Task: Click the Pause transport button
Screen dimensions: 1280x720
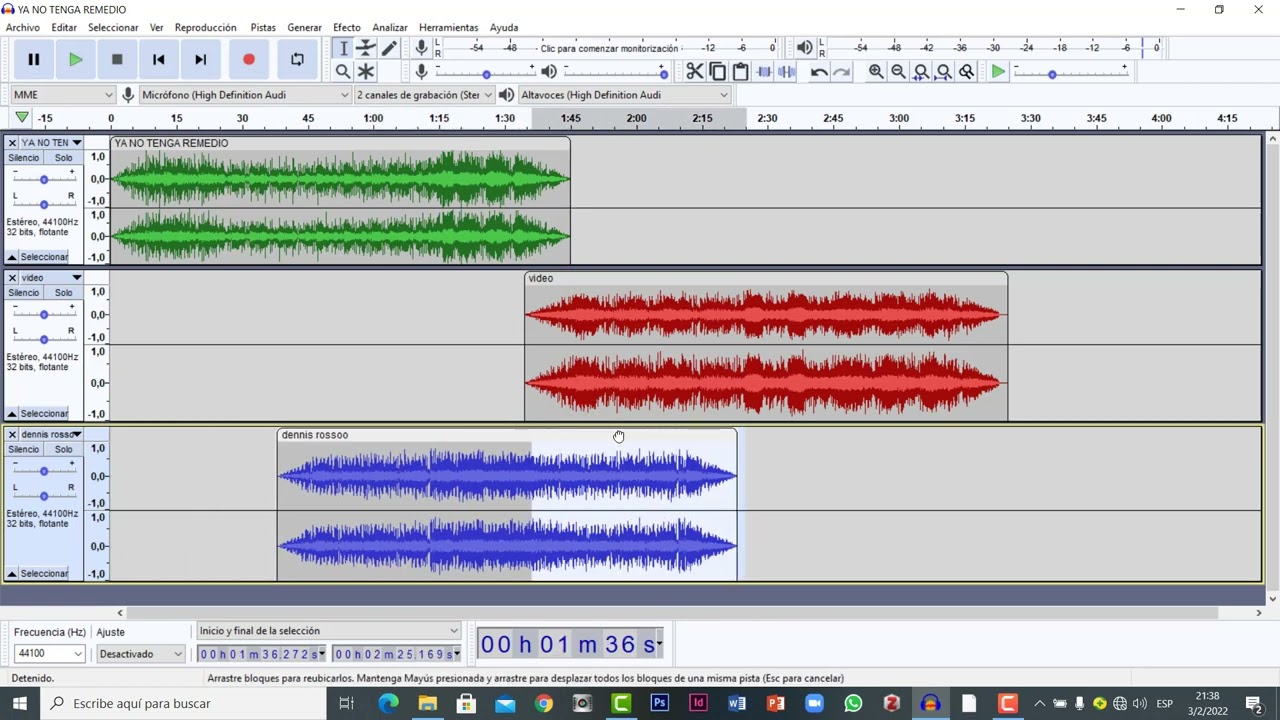Action: (x=33, y=60)
